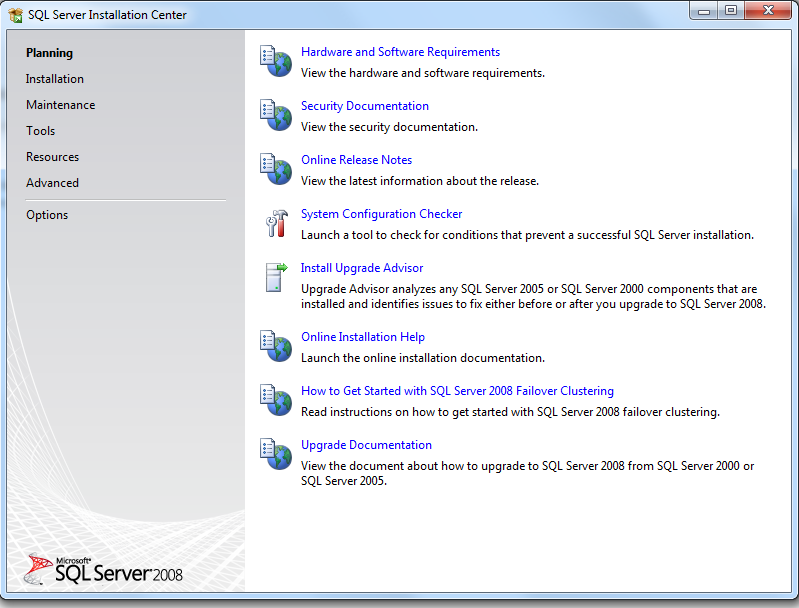This screenshot has width=799, height=608.
Task: Click the System Configuration Checker description text
Action: pos(527,235)
